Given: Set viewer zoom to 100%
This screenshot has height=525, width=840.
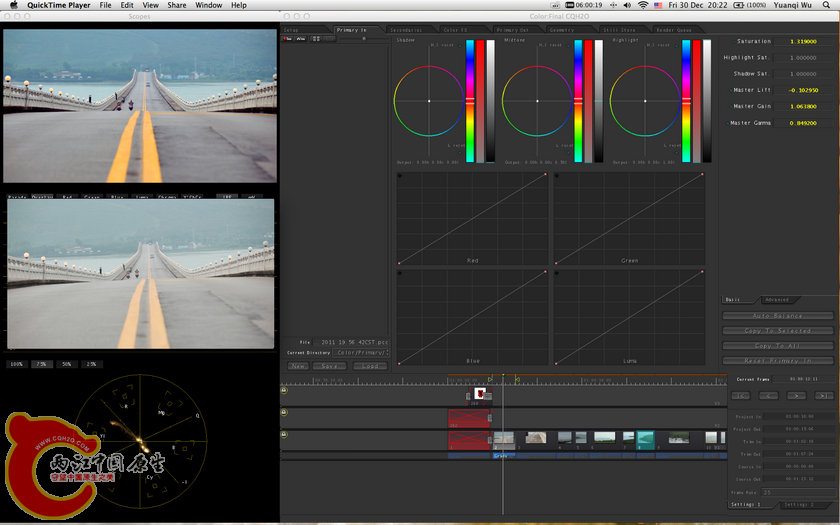Looking at the screenshot, I should click(x=17, y=364).
